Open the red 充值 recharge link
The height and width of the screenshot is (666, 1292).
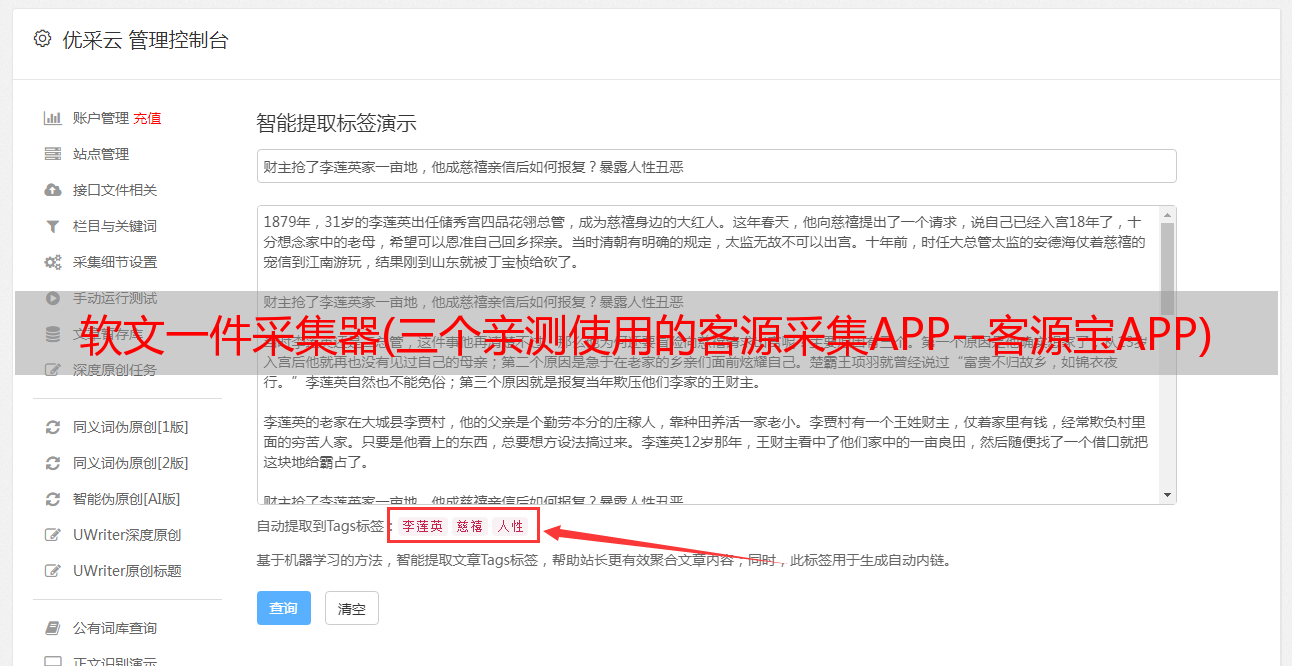[147, 118]
